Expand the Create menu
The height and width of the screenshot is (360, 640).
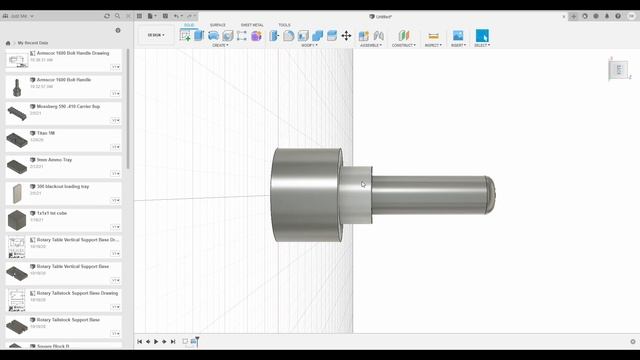220,45
